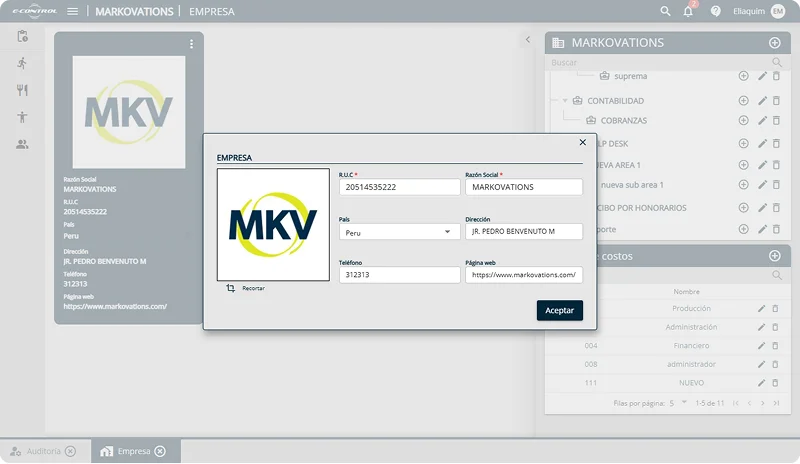
Task: Click the fork and knife sidebar icon
Action: [22, 90]
